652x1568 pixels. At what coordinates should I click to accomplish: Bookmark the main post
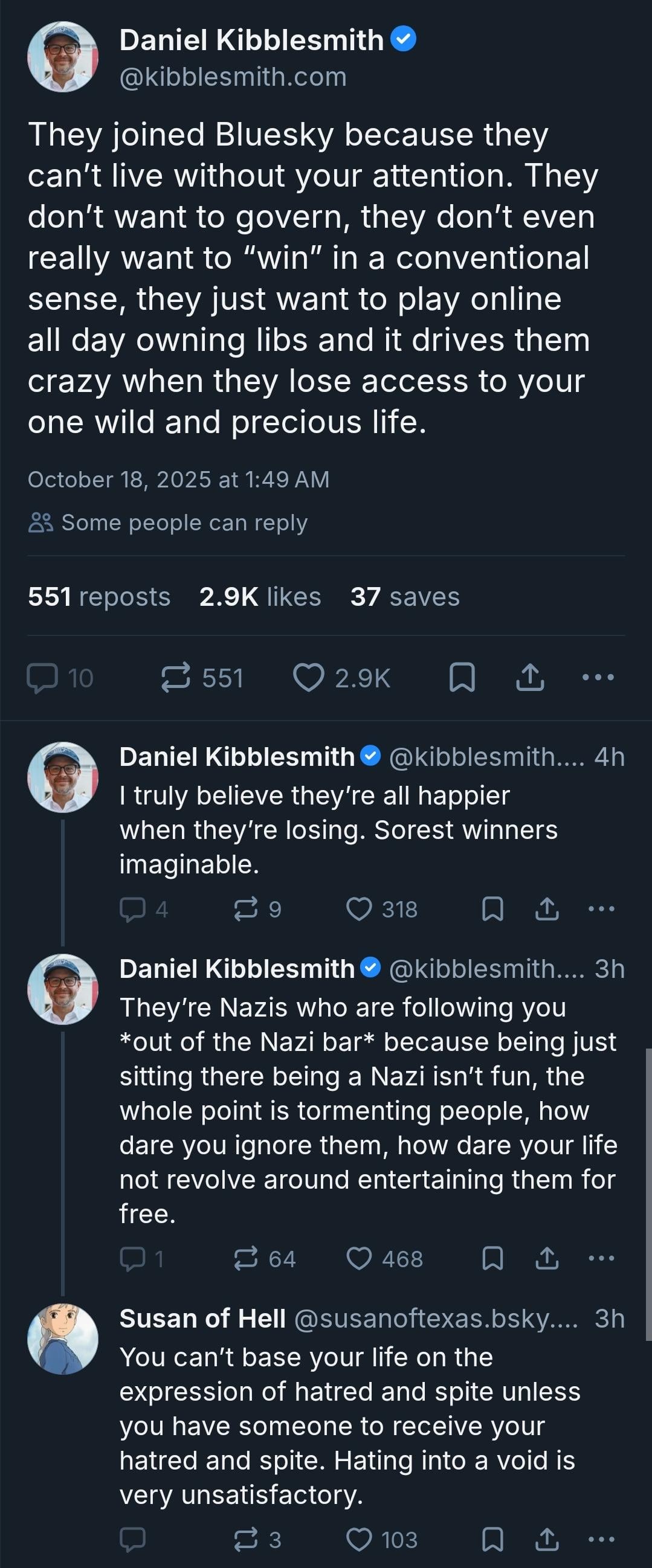pos(462,678)
